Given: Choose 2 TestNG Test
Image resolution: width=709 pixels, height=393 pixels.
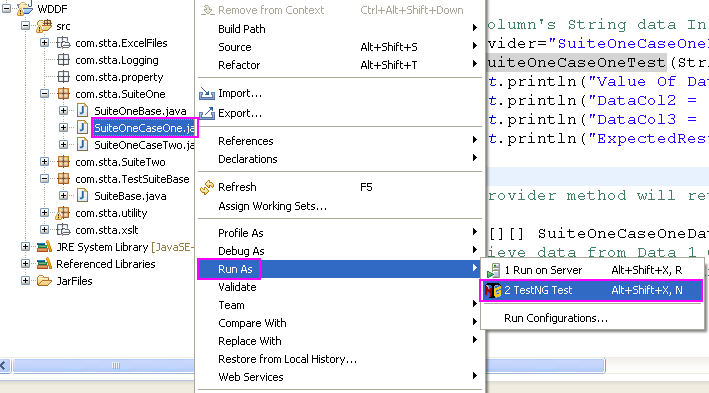Looking at the screenshot, I should (x=592, y=290).
